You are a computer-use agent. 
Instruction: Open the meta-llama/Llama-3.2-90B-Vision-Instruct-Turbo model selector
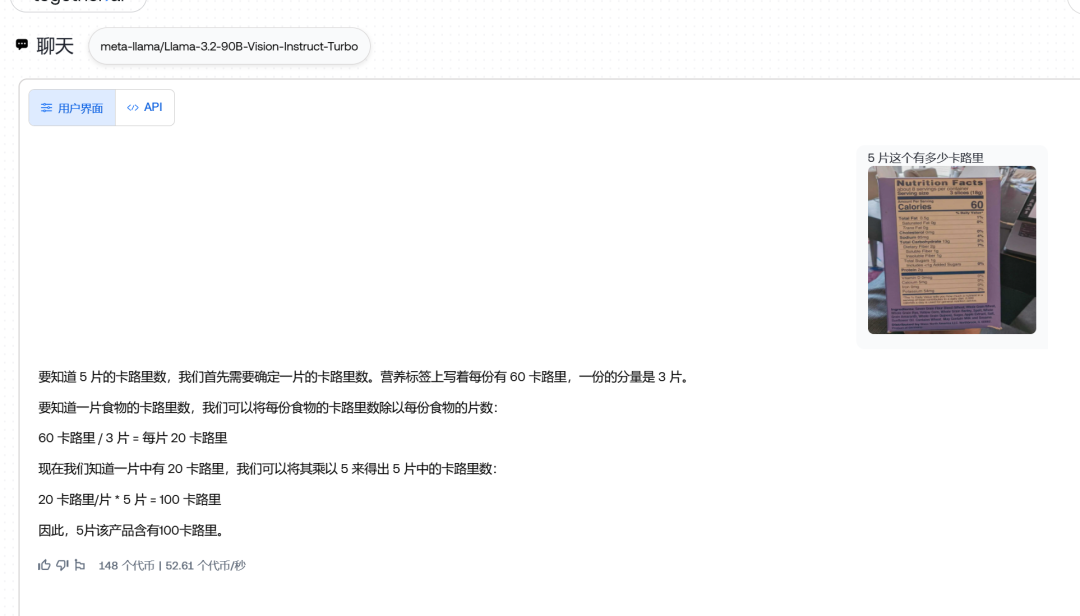[x=229, y=46]
